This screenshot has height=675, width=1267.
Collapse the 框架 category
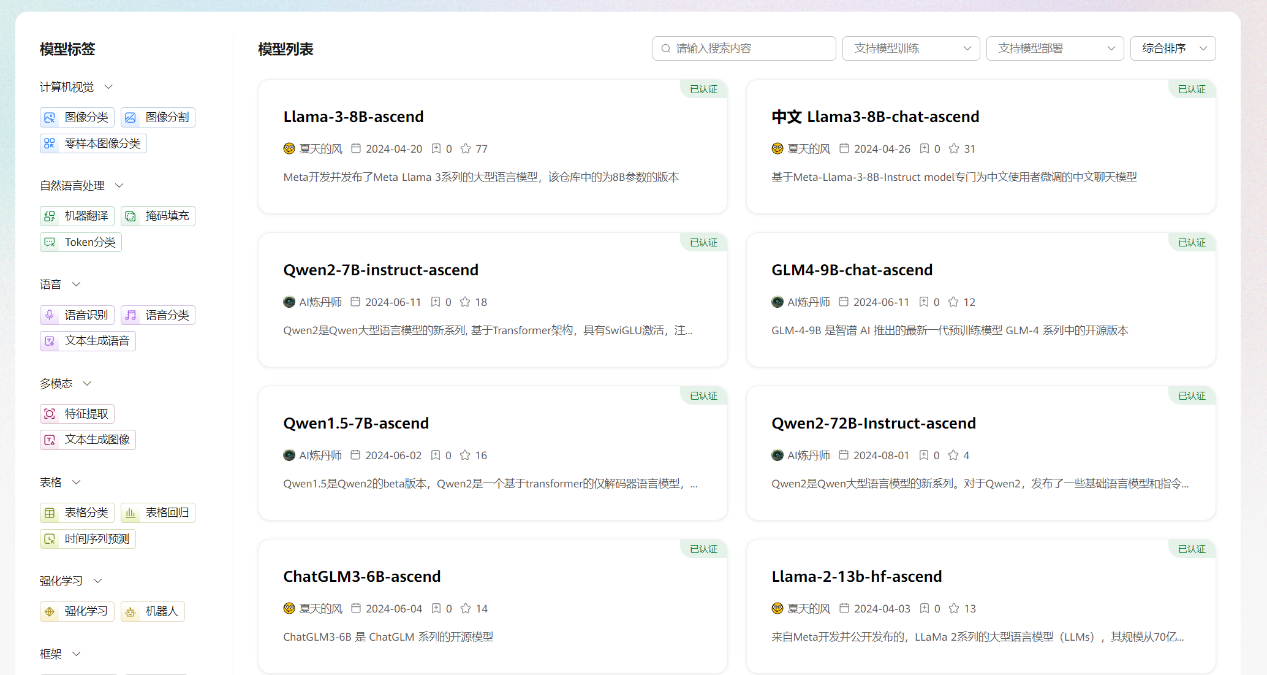coord(76,654)
